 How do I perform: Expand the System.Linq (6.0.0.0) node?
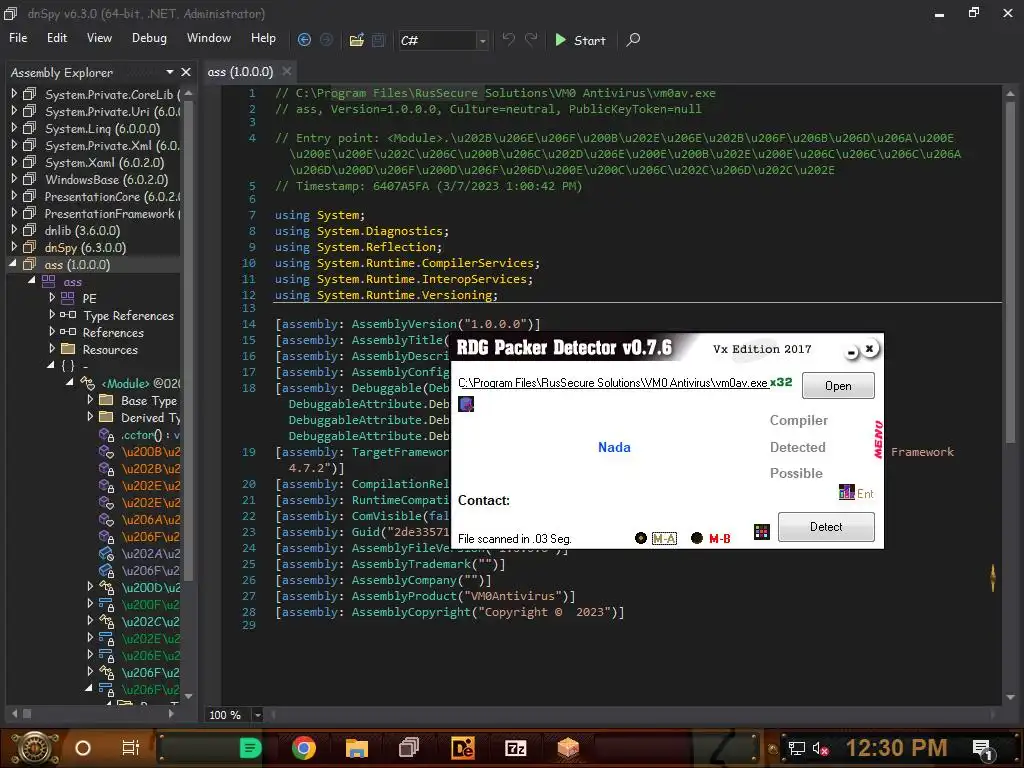[x=14, y=128]
